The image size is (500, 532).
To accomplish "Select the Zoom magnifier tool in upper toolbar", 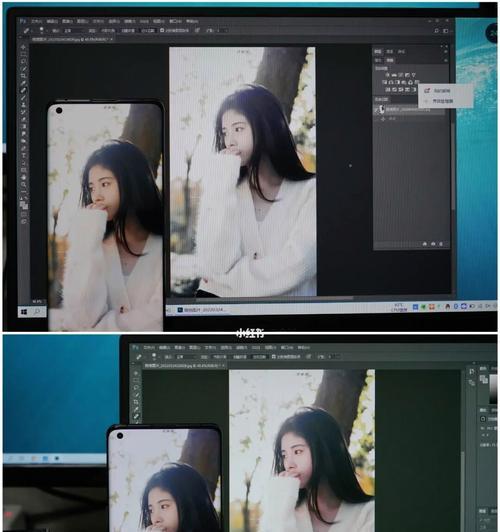I will point(24,185).
